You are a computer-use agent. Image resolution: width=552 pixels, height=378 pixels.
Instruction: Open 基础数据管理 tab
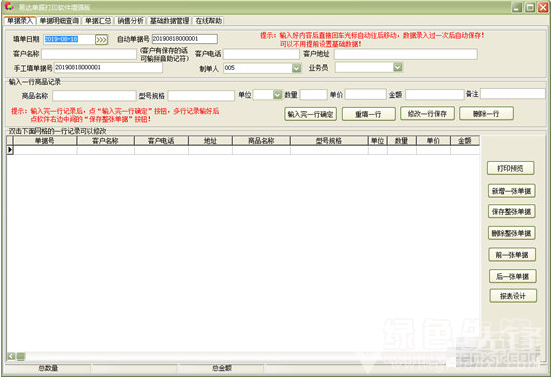169,21
